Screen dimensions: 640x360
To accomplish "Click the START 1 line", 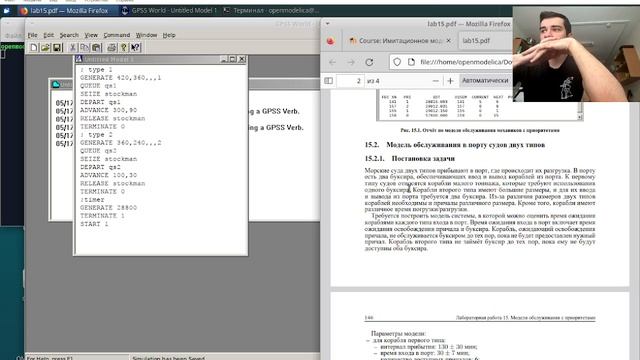I will point(94,224).
